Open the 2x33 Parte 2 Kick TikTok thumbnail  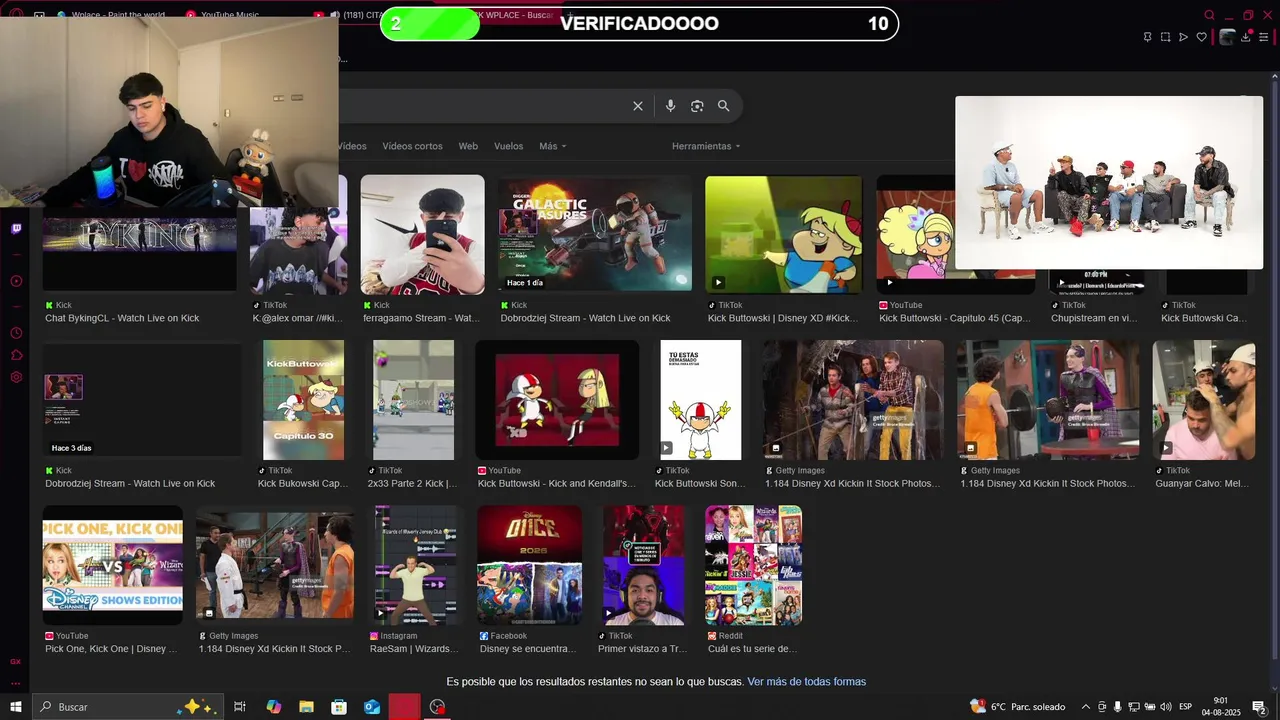[x=413, y=400]
